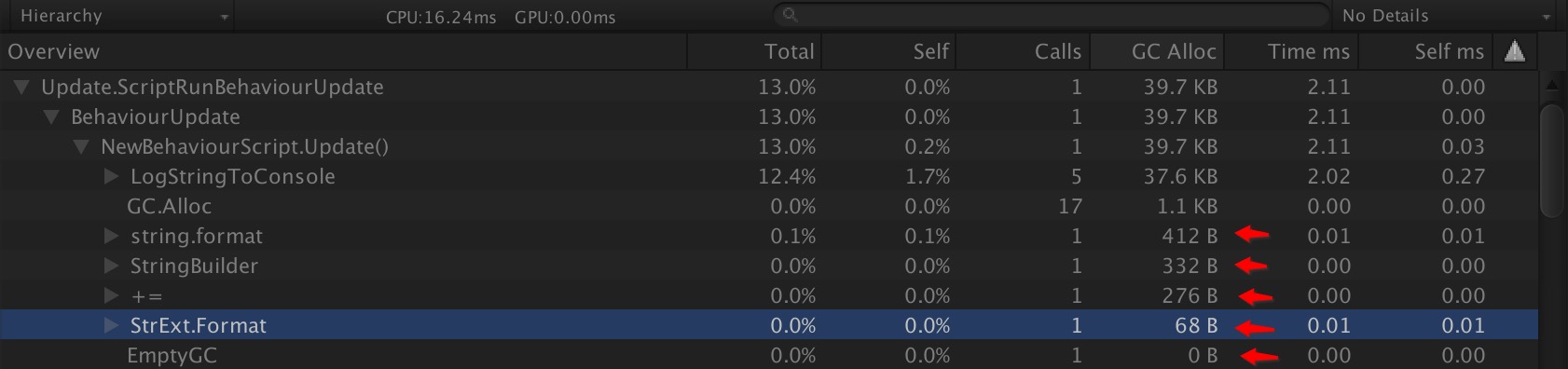Screen dimensions: 1568x369
Task: Click the warning triangle column icon
Action: (x=1515, y=51)
